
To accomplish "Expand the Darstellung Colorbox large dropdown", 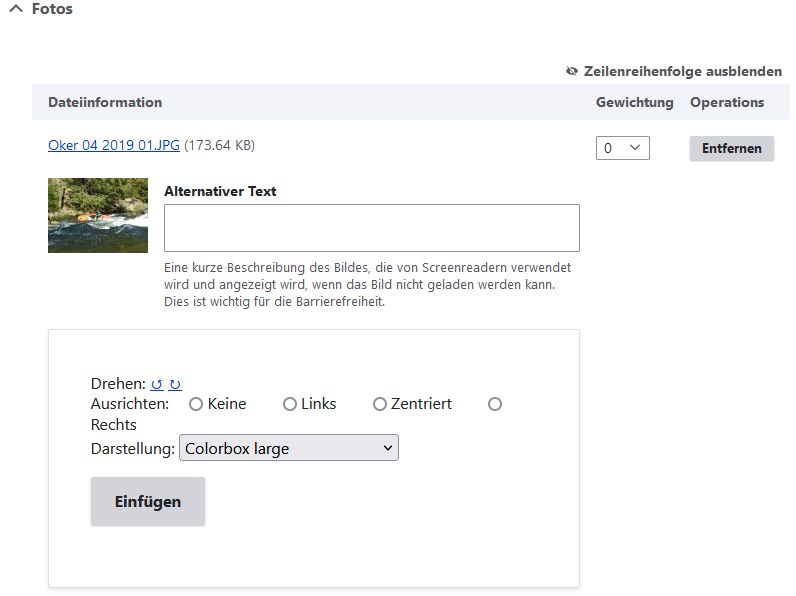I will pyautogui.click(x=288, y=448).
